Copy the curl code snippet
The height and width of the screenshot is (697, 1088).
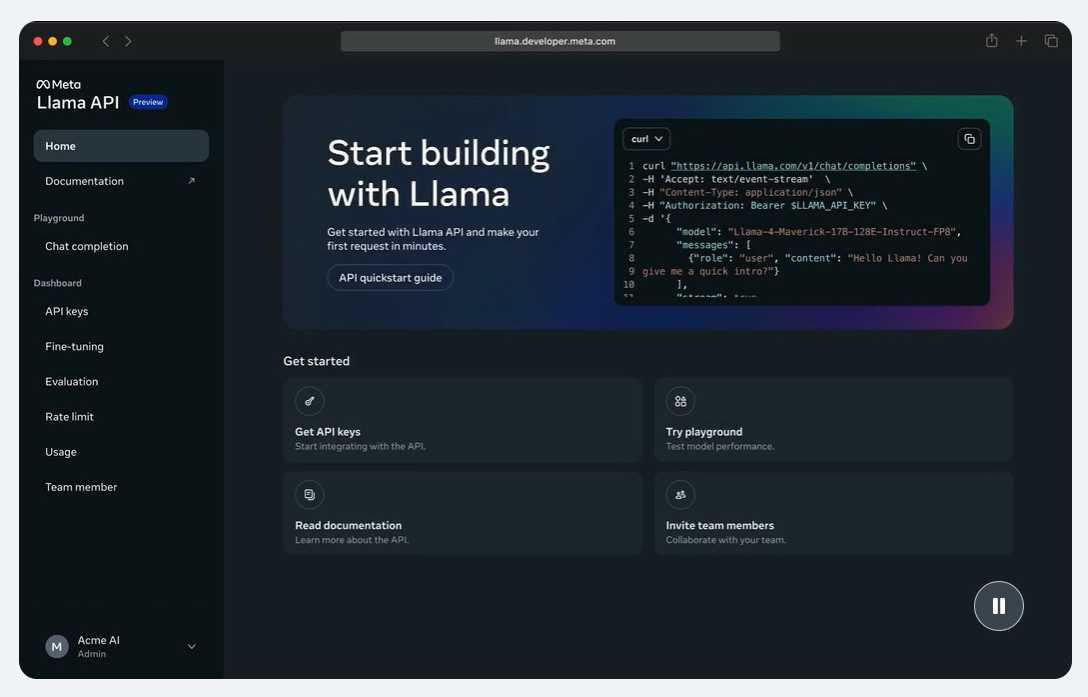click(969, 139)
